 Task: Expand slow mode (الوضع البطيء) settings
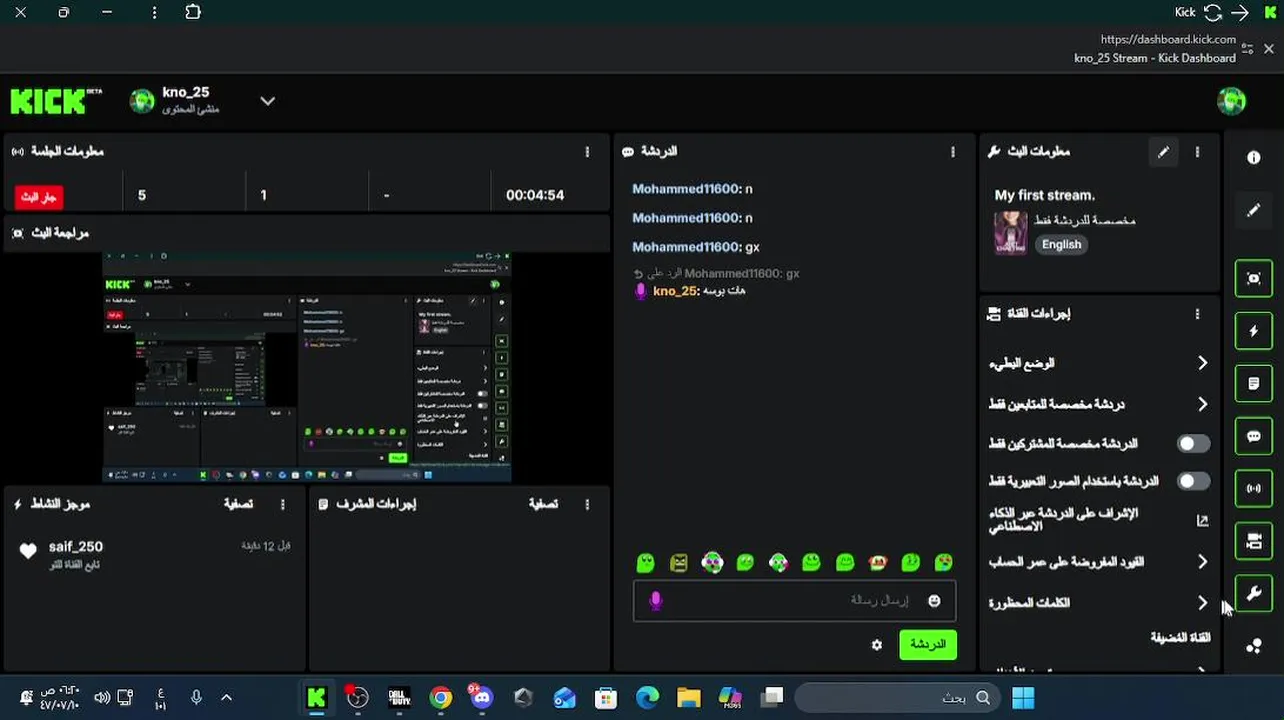1202,363
